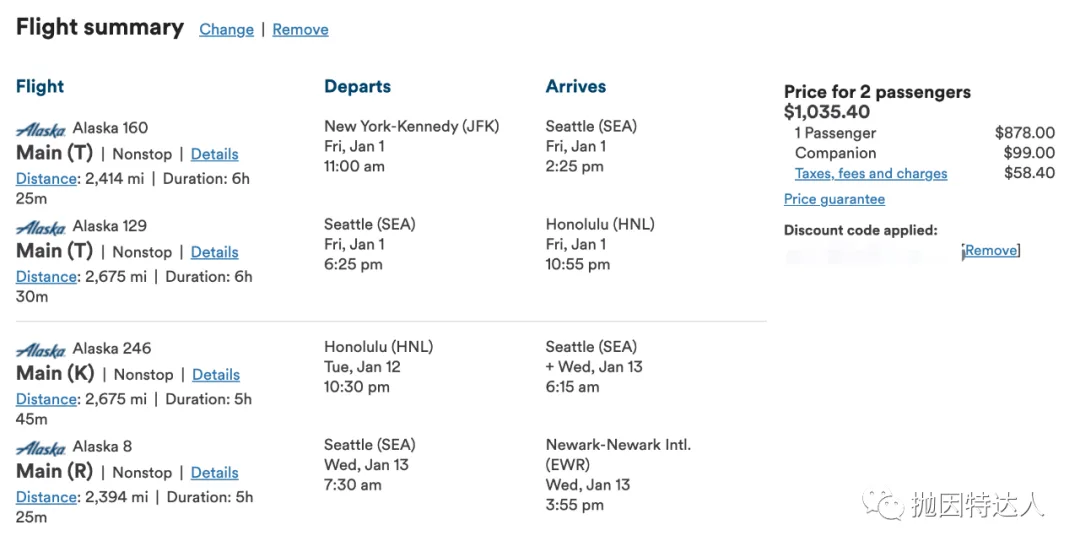Show Details for Alaska flight 8
This screenshot has height=552, width=1080.
[214, 473]
